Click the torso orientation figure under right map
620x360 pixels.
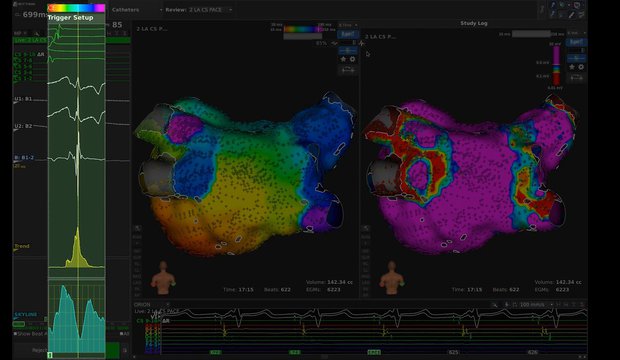click(x=391, y=278)
